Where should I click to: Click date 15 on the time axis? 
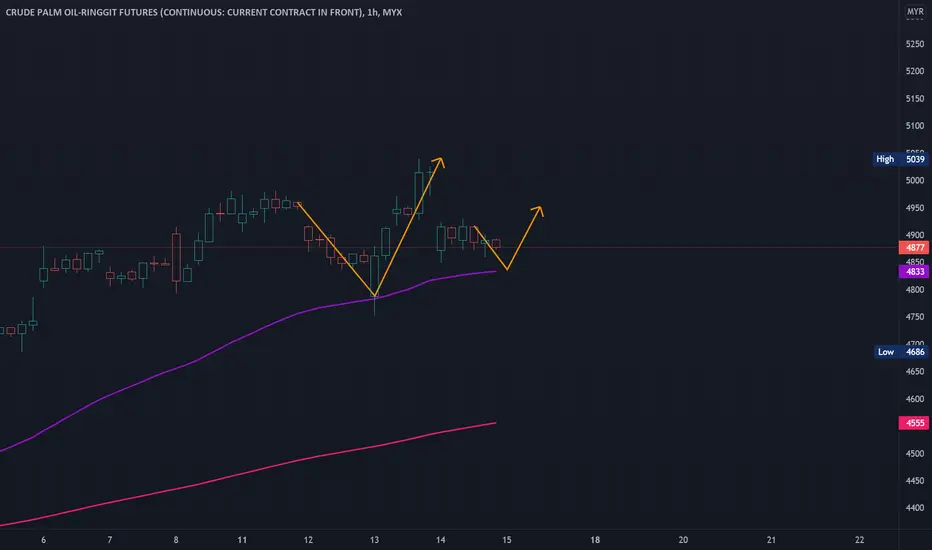(x=506, y=540)
